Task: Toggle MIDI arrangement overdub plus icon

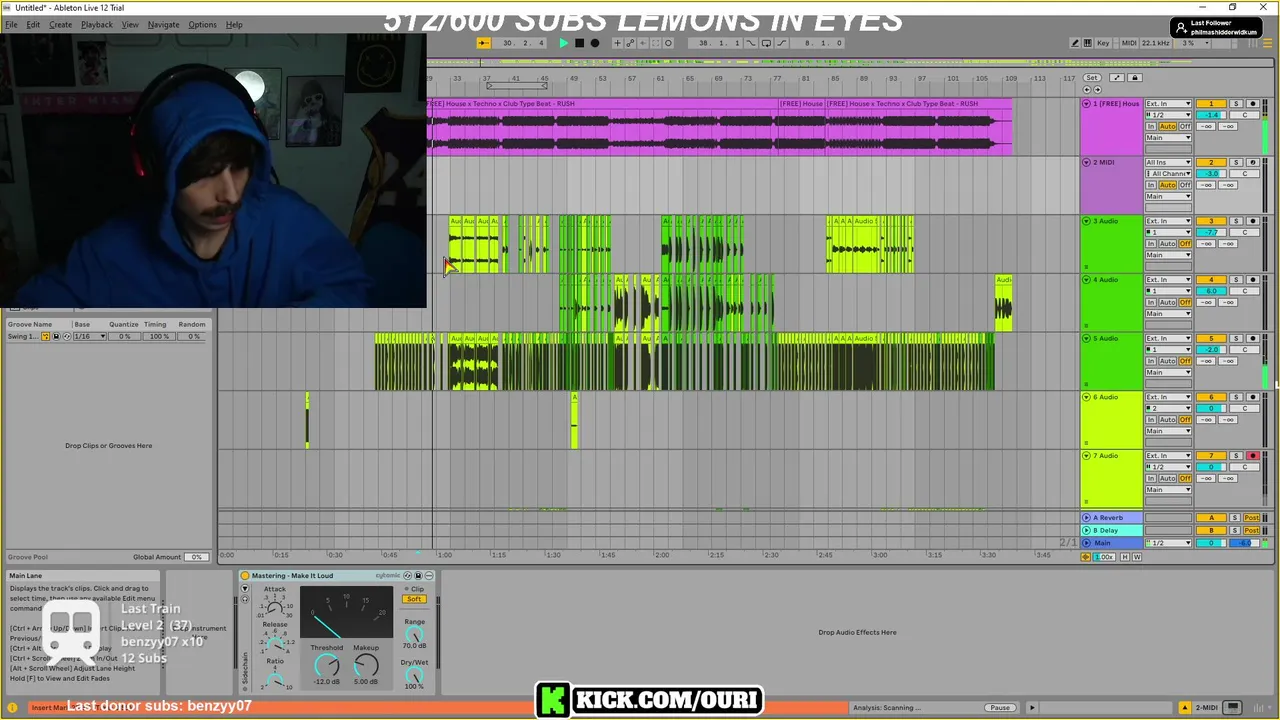Action: coord(617,43)
